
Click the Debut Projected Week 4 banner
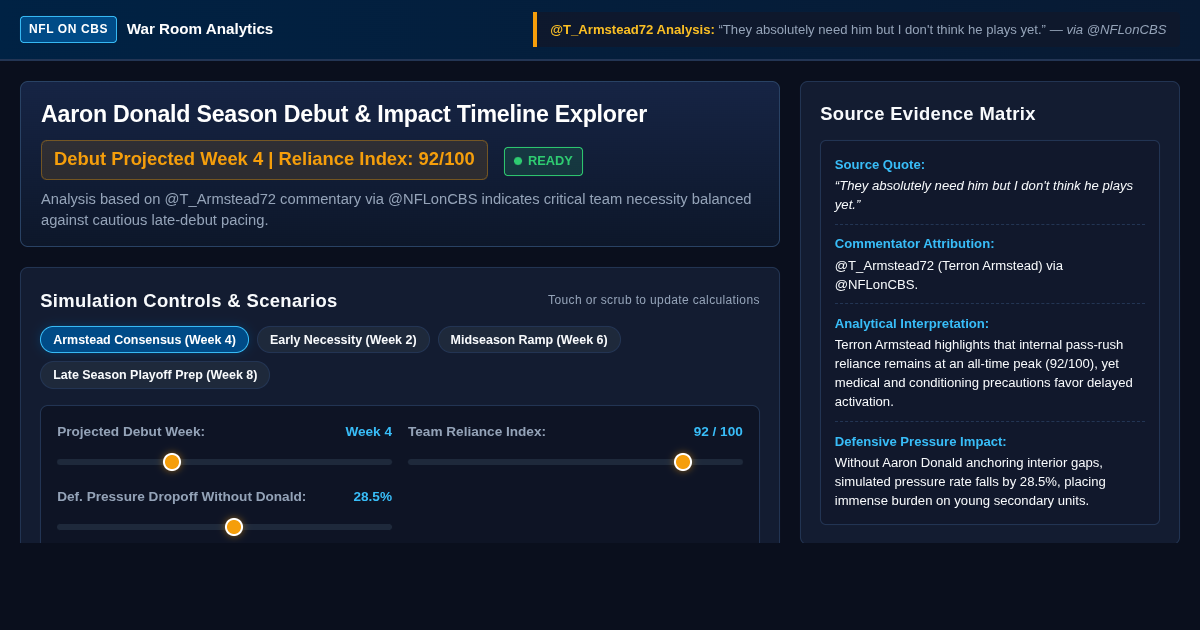pos(264,160)
